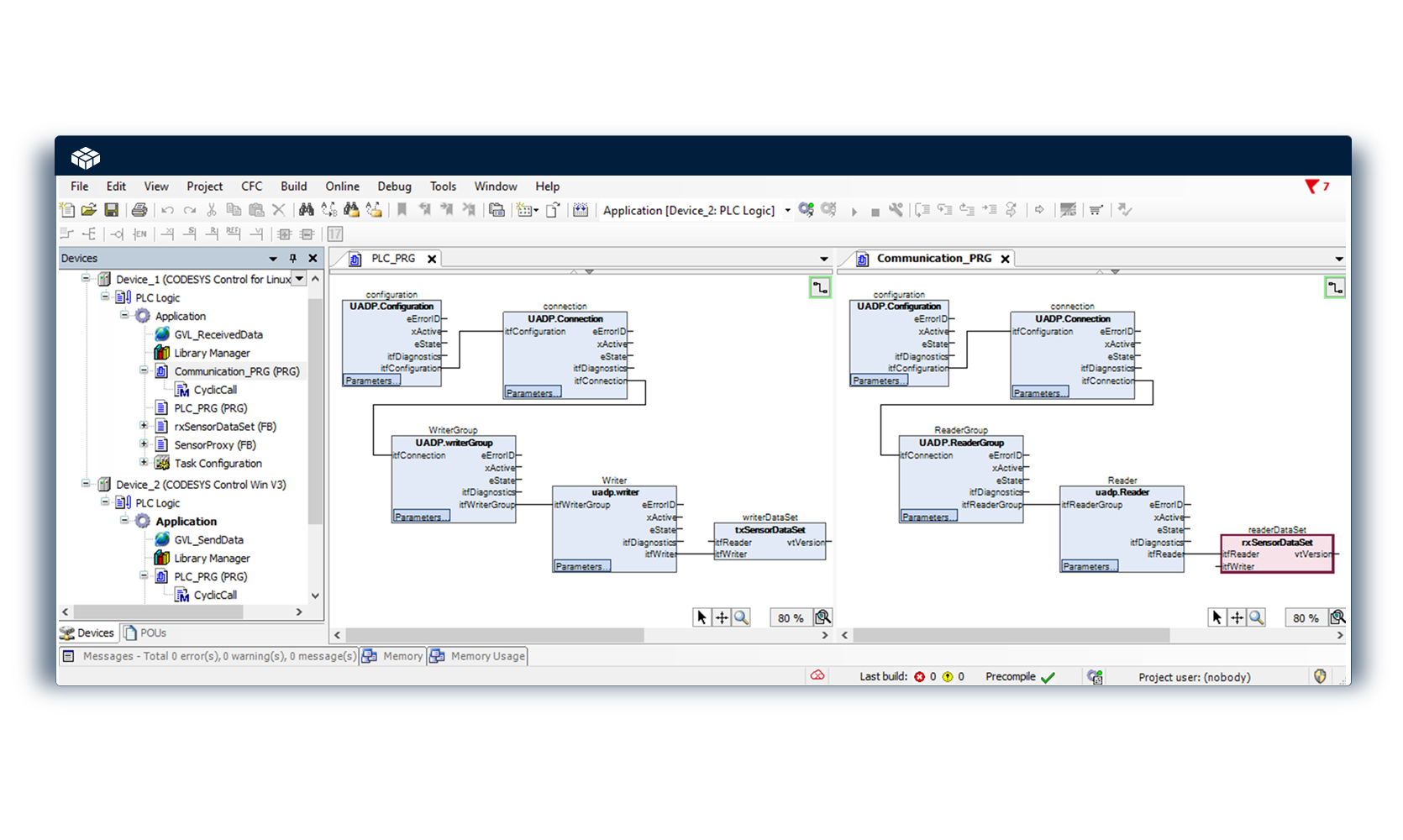The image size is (1403, 840).
Task: Click Parameters on the UADP.writerGroup block
Action: coord(421,517)
